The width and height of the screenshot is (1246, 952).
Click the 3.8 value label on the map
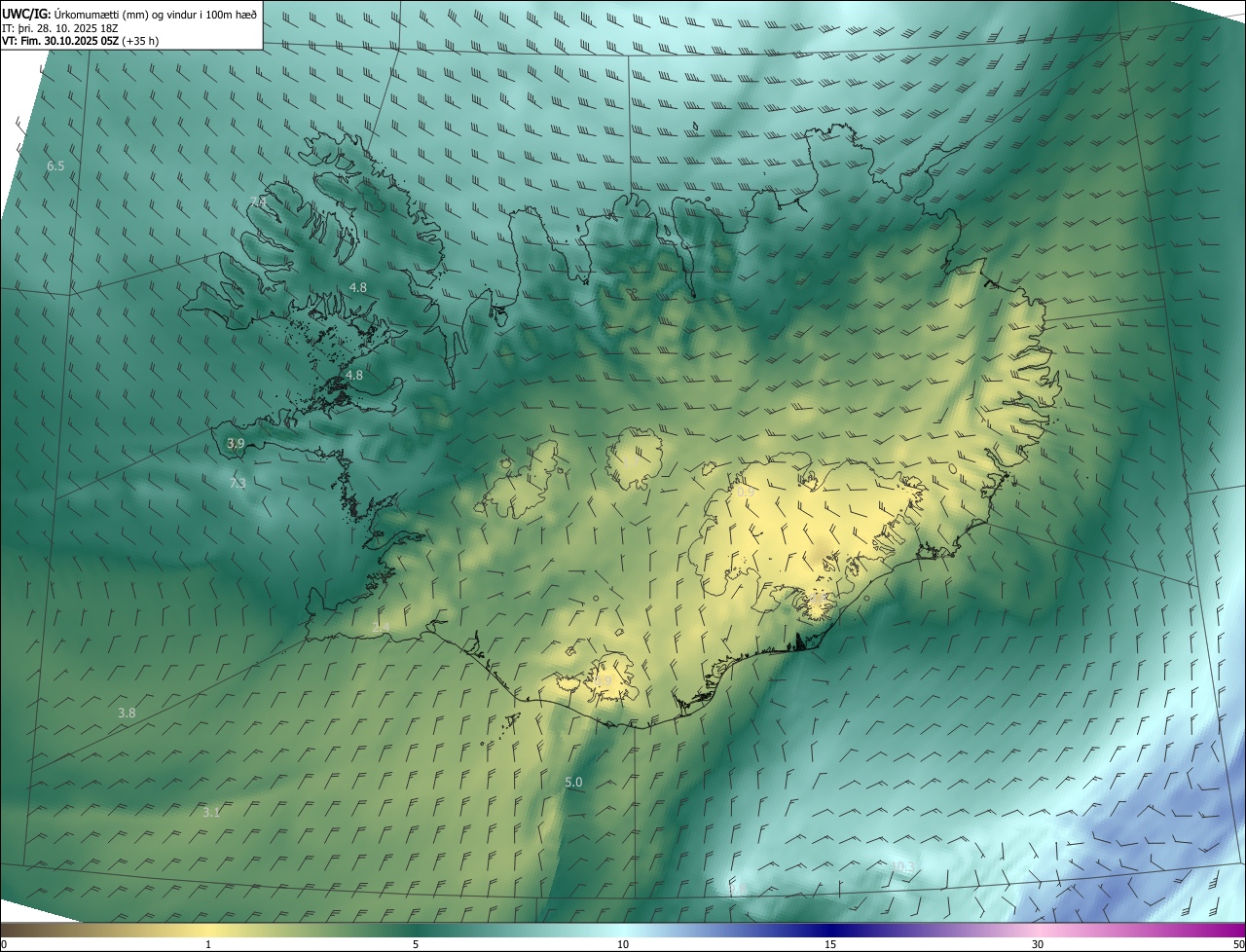pyautogui.click(x=127, y=714)
